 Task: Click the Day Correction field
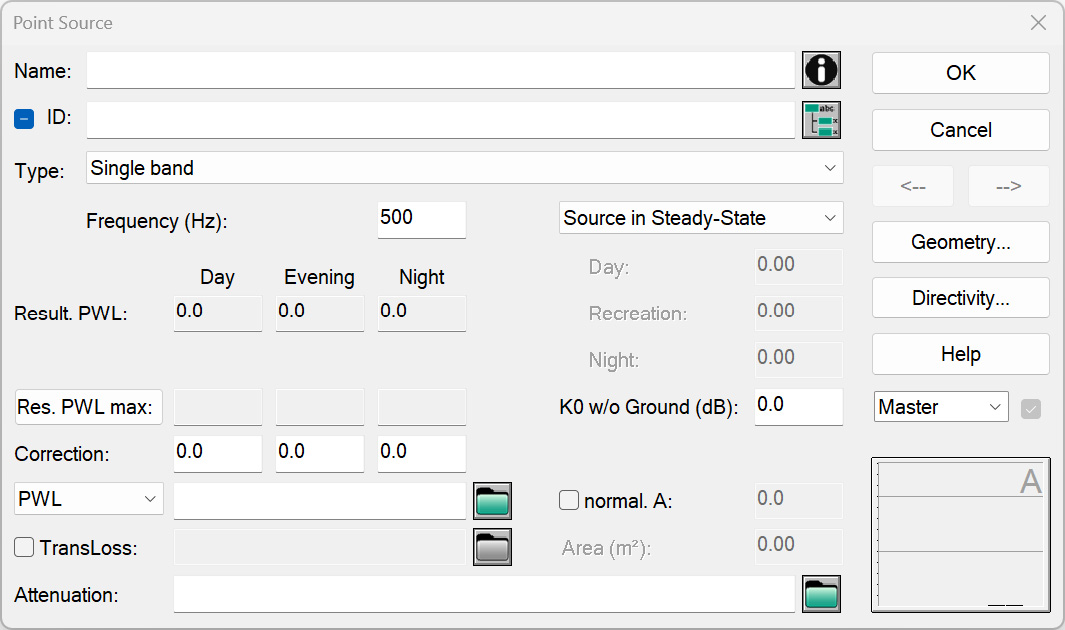218,453
